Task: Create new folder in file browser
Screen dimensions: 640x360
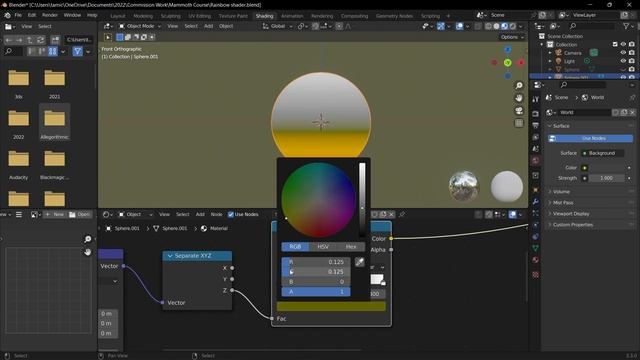Action: coord(55,40)
